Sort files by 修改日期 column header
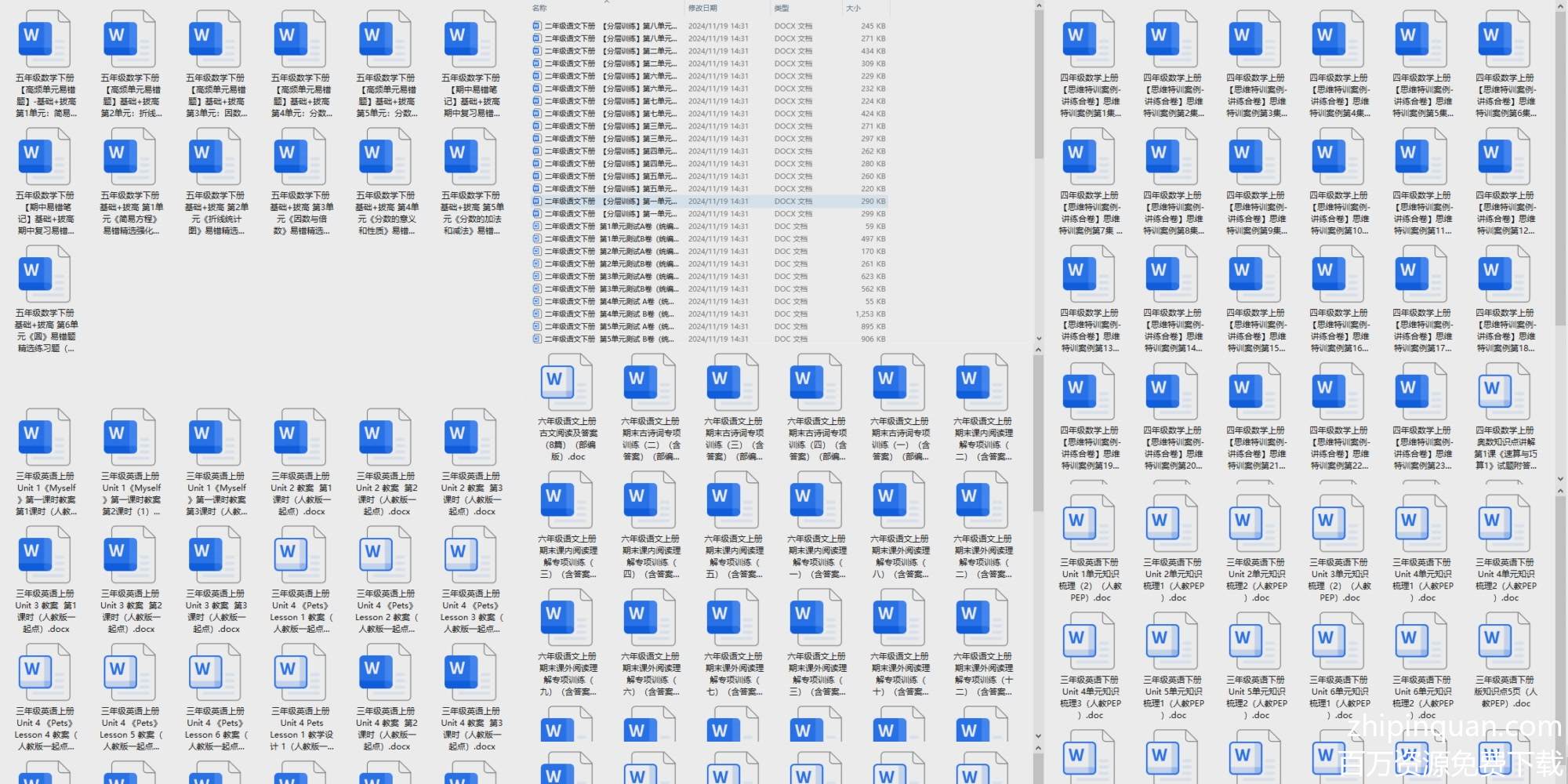This screenshot has width=1568, height=784. [702, 8]
